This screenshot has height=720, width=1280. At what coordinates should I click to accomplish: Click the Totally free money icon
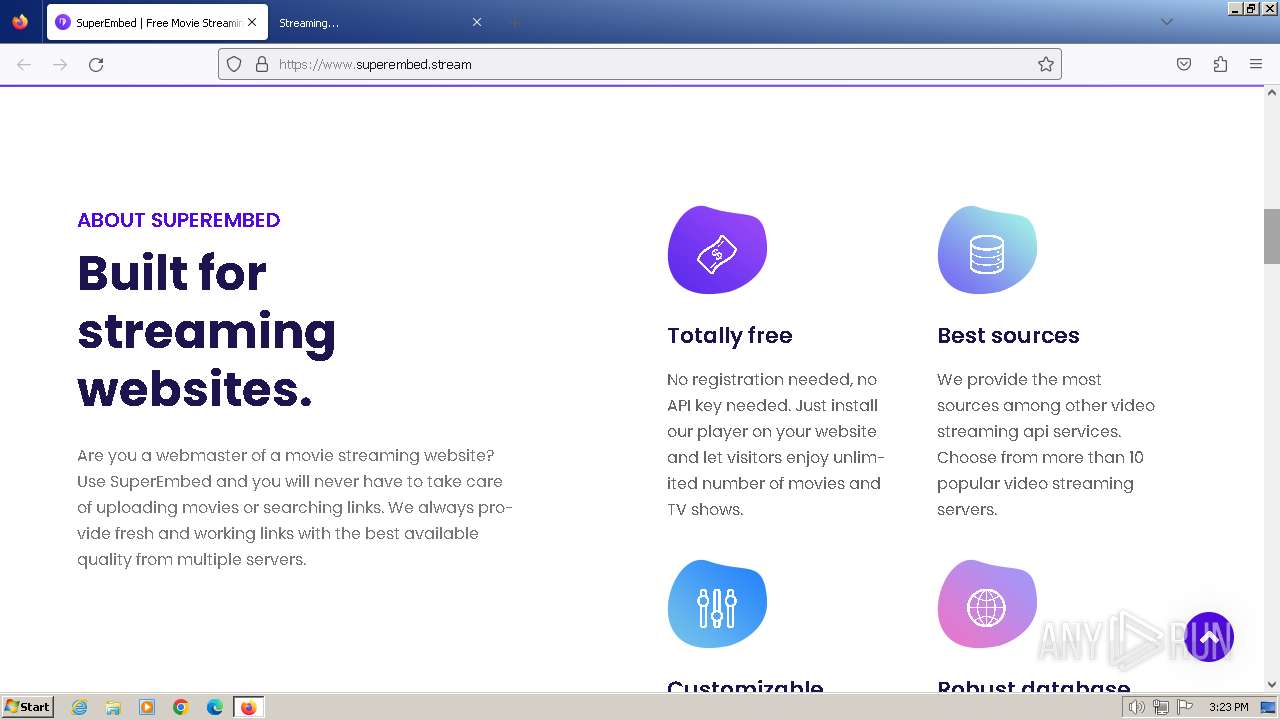717,250
